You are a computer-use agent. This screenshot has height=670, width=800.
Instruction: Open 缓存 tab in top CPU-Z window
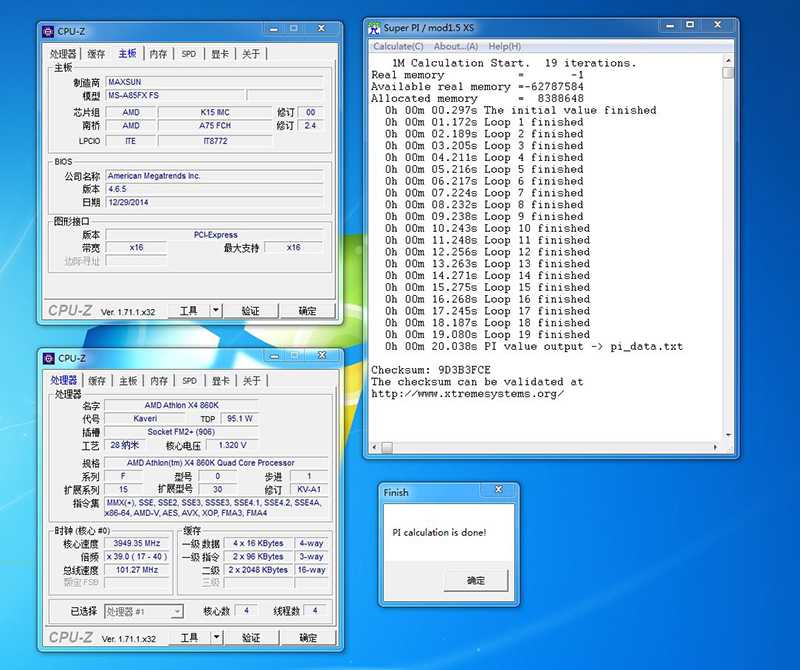tap(96, 54)
